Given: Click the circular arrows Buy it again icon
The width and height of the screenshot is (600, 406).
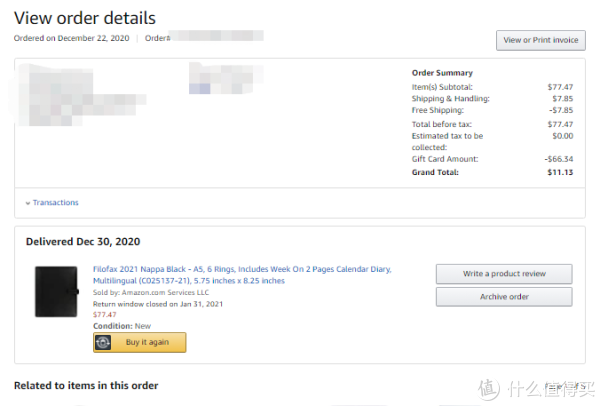Looking at the screenshot, I should click(x=103, y=342).
